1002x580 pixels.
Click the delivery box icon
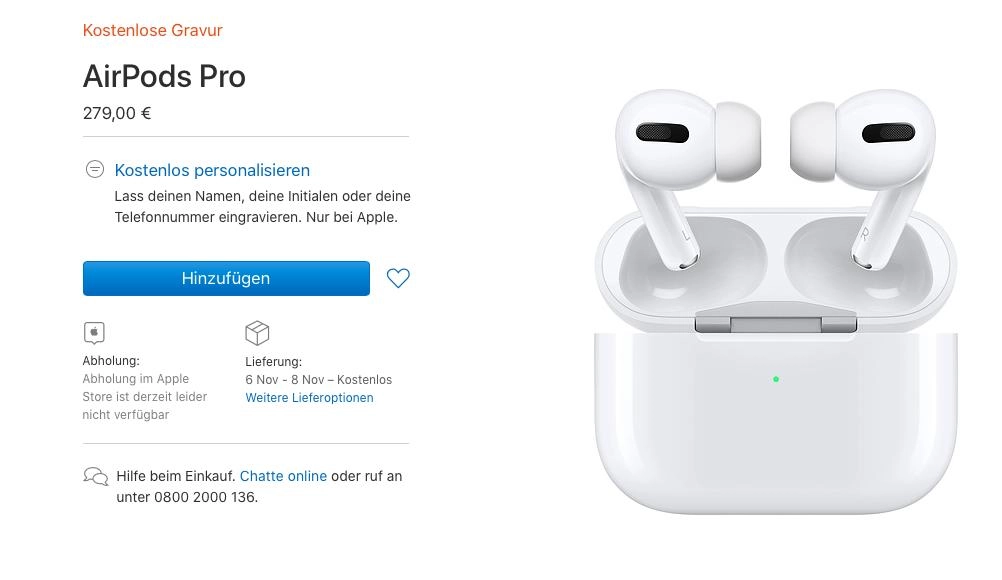(257, 333)
